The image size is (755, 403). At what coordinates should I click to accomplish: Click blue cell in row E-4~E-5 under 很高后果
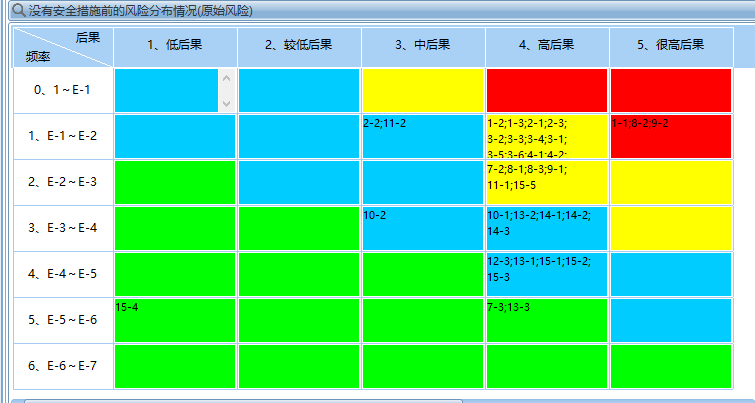[671, 274]
